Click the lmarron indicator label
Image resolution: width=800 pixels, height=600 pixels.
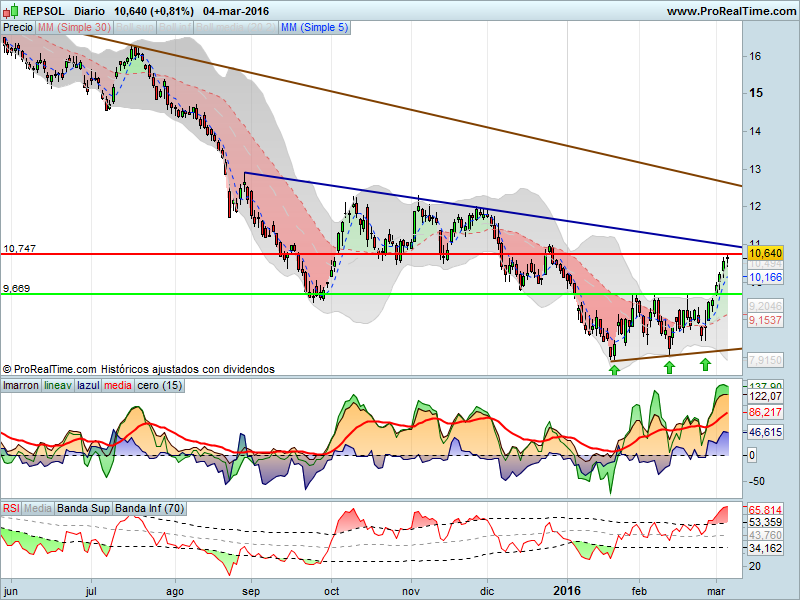pos(21,385)
